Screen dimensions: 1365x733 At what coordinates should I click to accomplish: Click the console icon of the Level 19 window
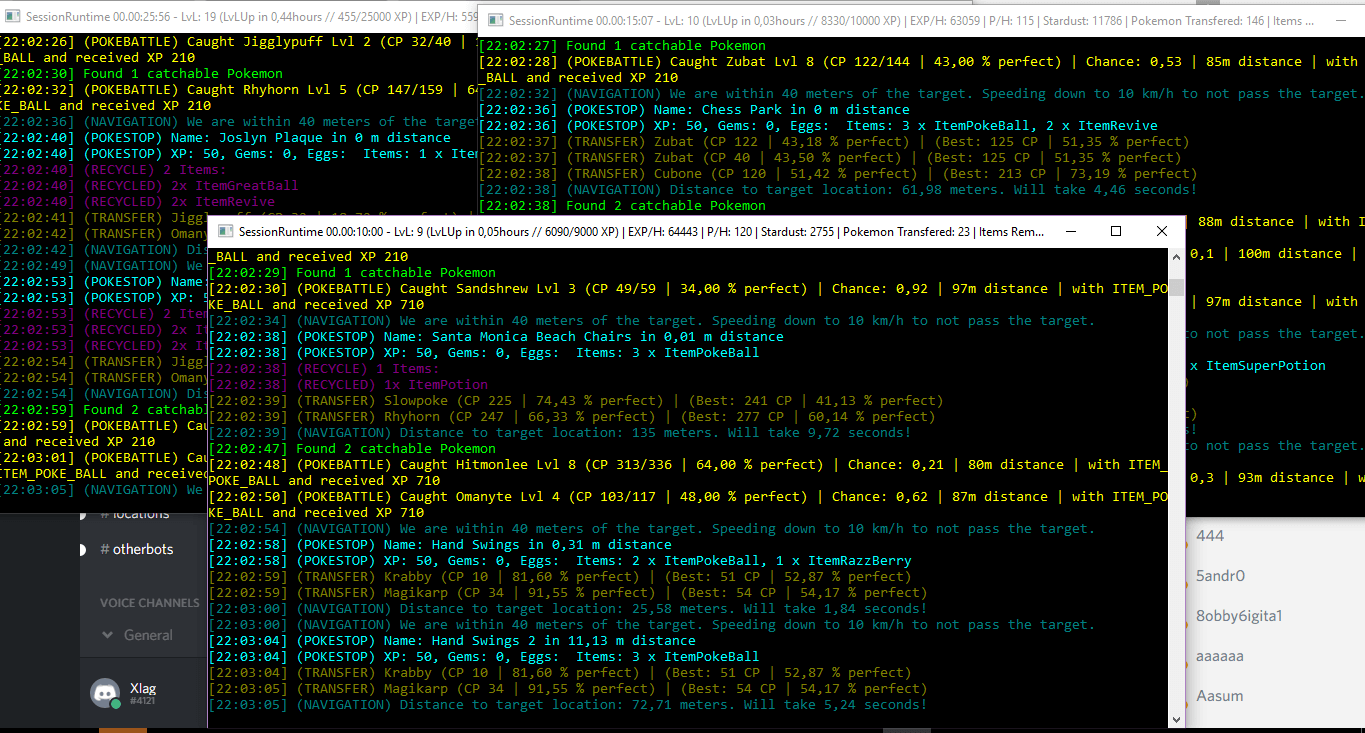click(12, 17)
